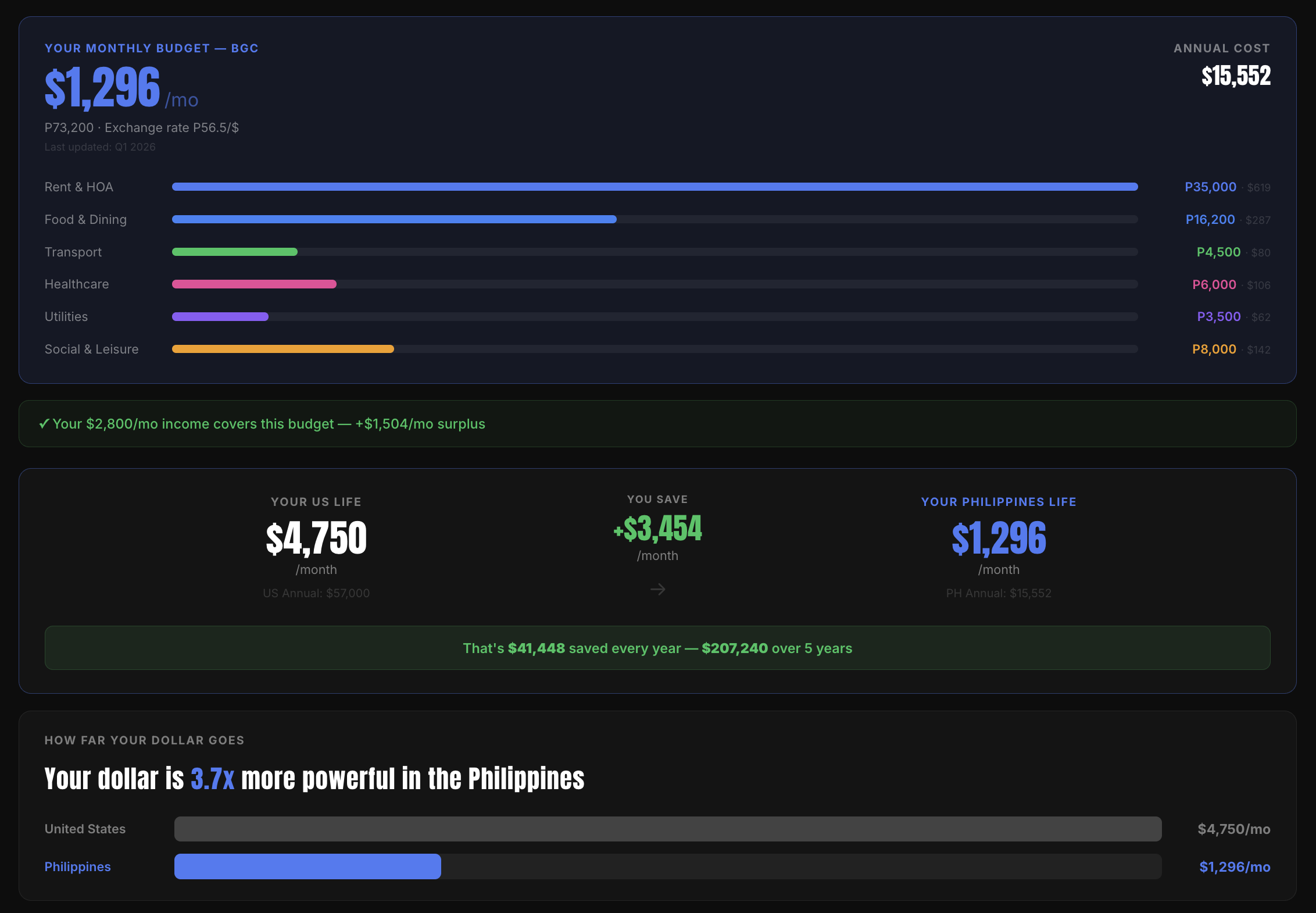Click the P35,000 rent value
This screenshot has width=1316, height=913.
click(x=1211, y=187)
